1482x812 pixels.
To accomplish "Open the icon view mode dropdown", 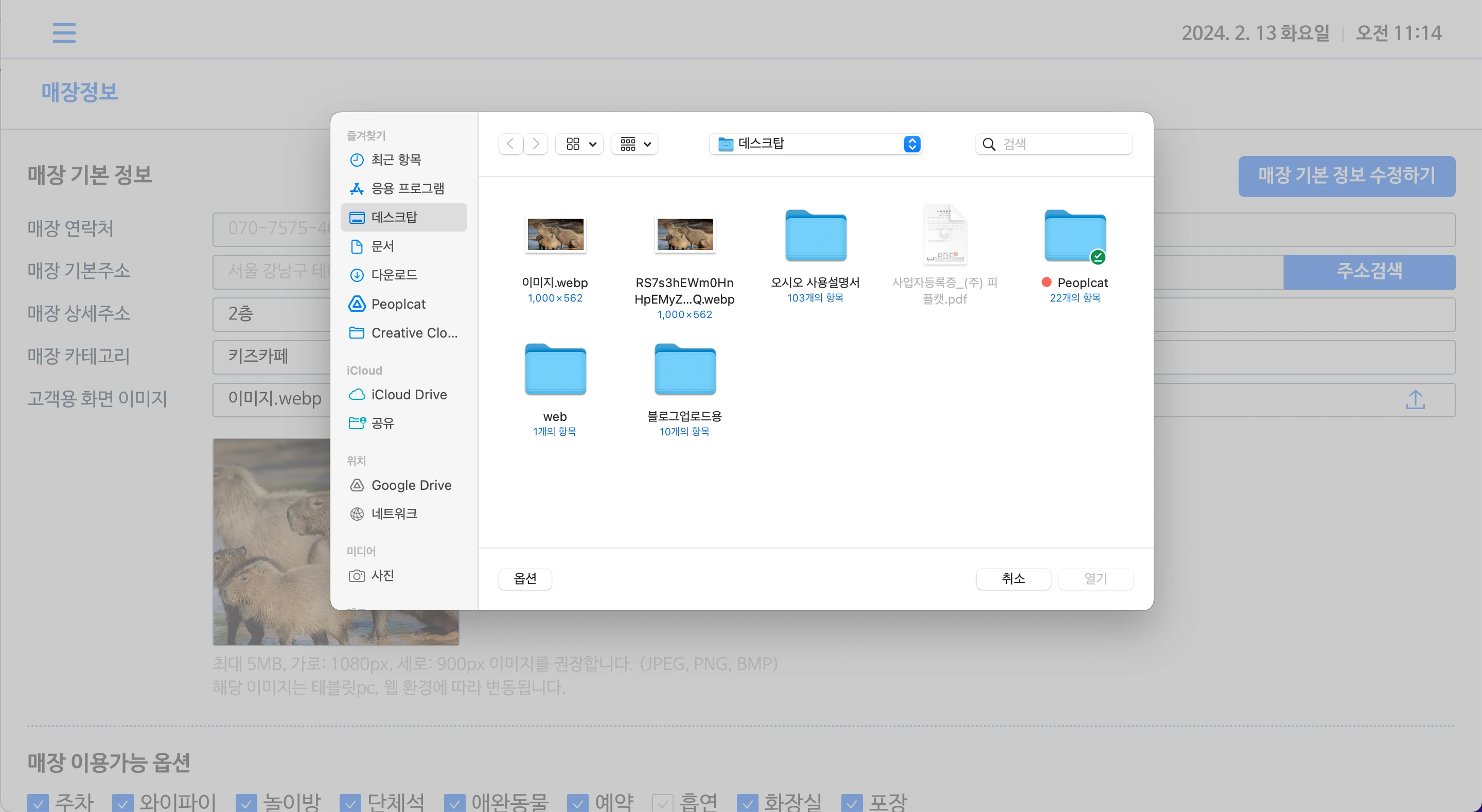I will click(579, 144).
